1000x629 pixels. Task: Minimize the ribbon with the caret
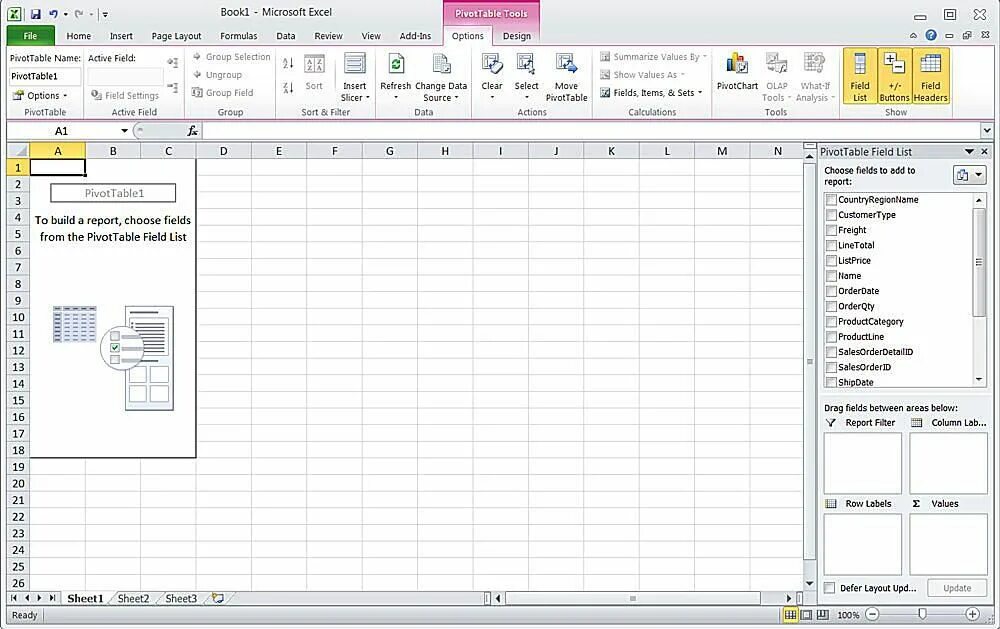913,36
